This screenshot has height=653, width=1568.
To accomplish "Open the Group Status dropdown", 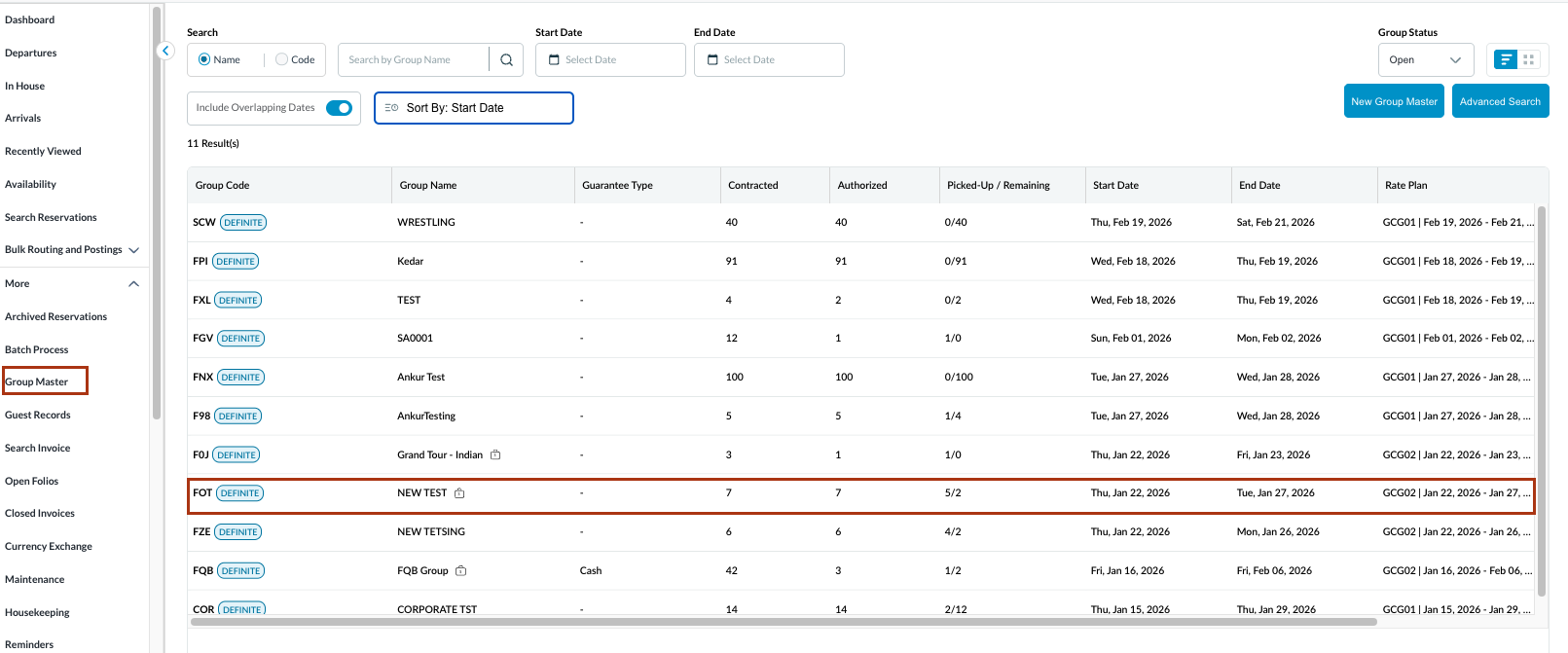I will pos(1425,60).
